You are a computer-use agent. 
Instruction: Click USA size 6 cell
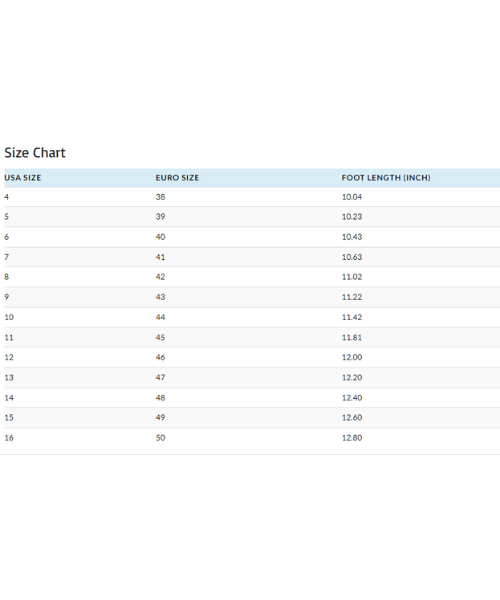(x=7, y=237)
